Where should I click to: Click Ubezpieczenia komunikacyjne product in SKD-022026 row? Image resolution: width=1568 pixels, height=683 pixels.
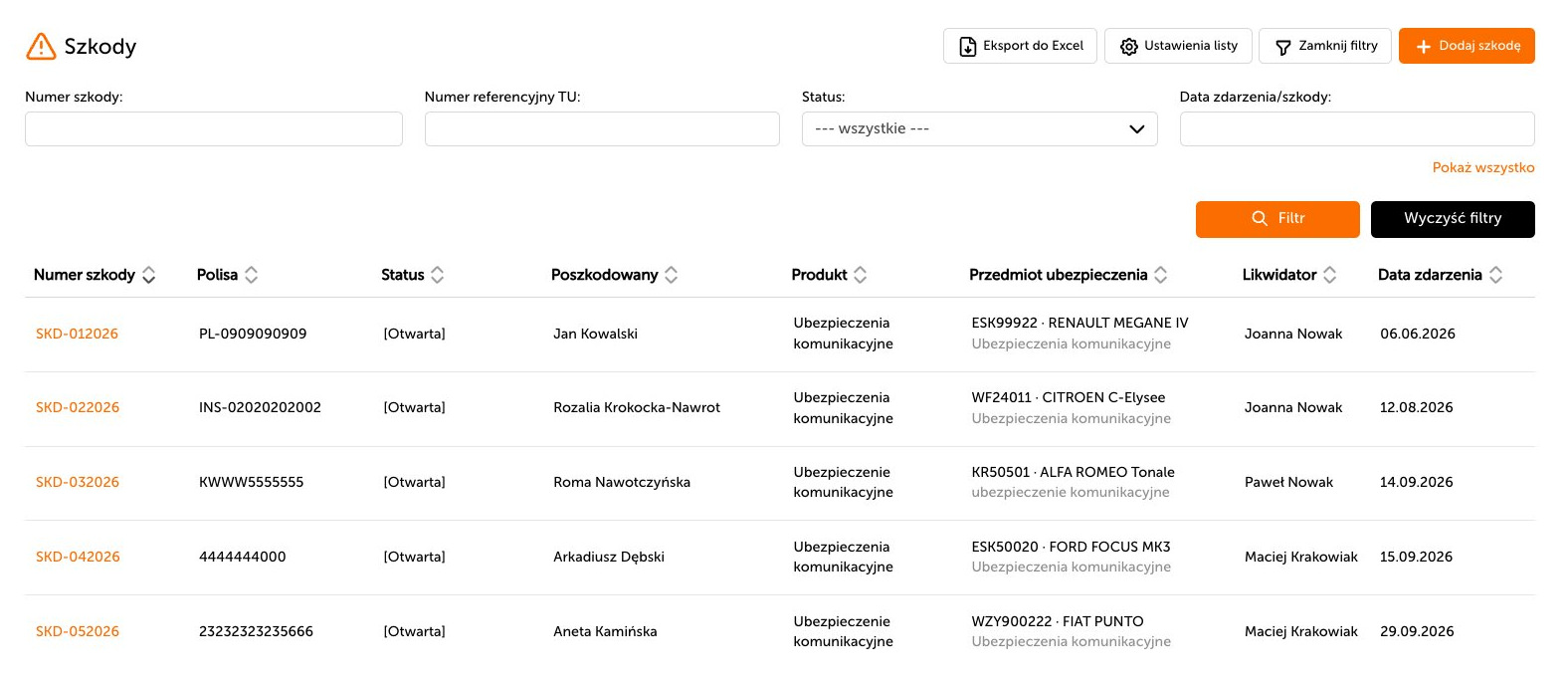(x=843, y=408)
